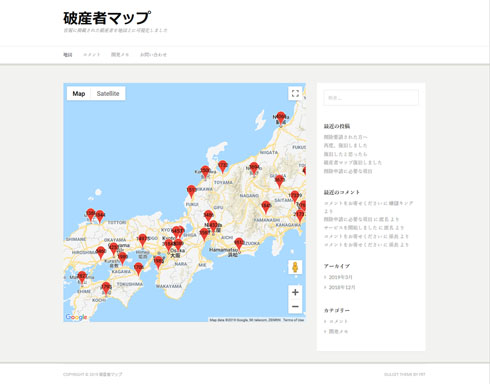The width and height of the screenshot is (490, 387).
Task: Open the 開発メモ category in the sidebar
Action: 338,331
